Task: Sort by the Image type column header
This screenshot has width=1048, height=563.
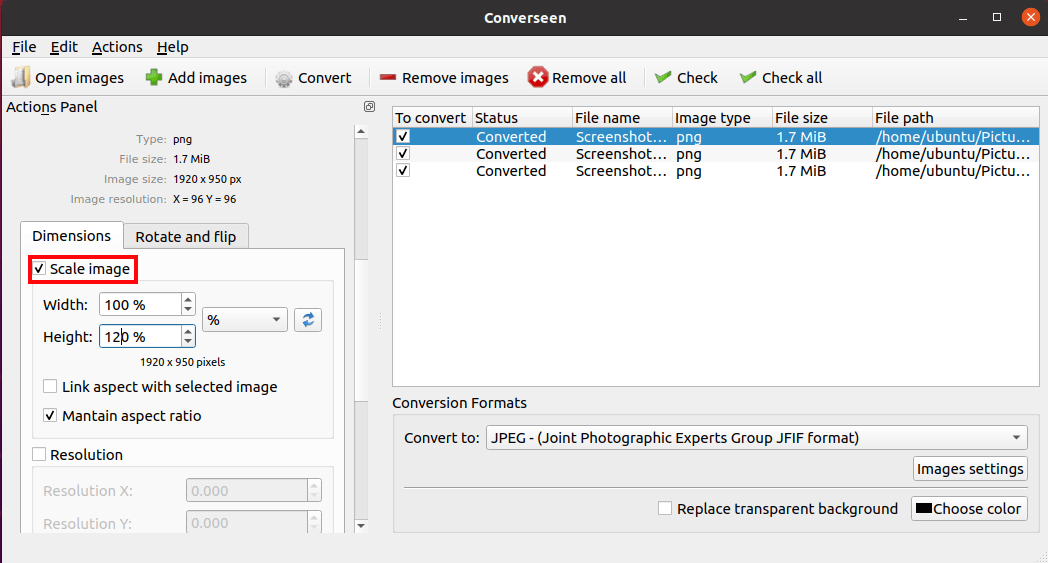Action: coord(723,118)
